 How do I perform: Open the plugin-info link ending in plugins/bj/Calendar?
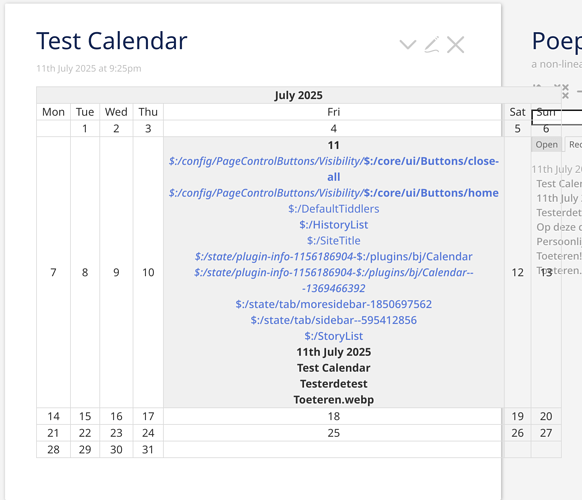click(x=333, y=257)
